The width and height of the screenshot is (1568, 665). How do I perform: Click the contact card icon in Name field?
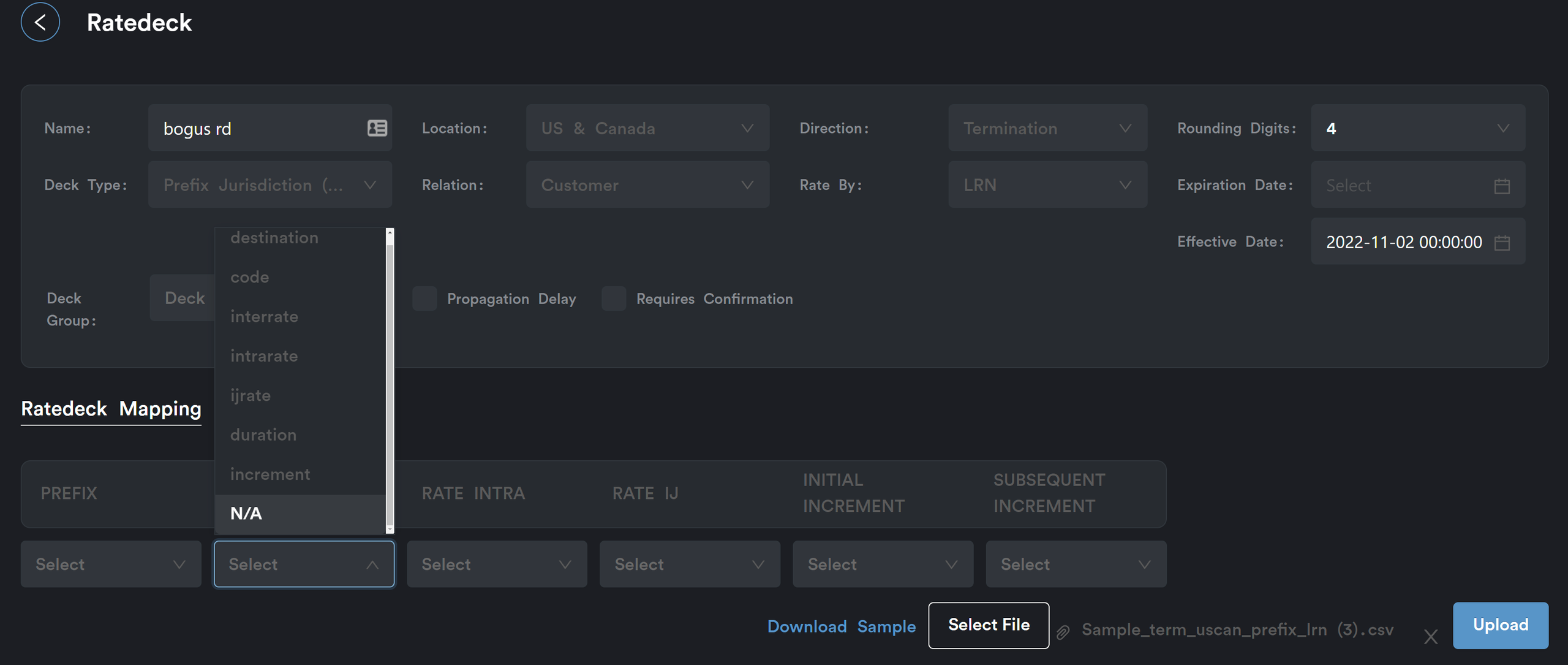click(x=377, y=128)
